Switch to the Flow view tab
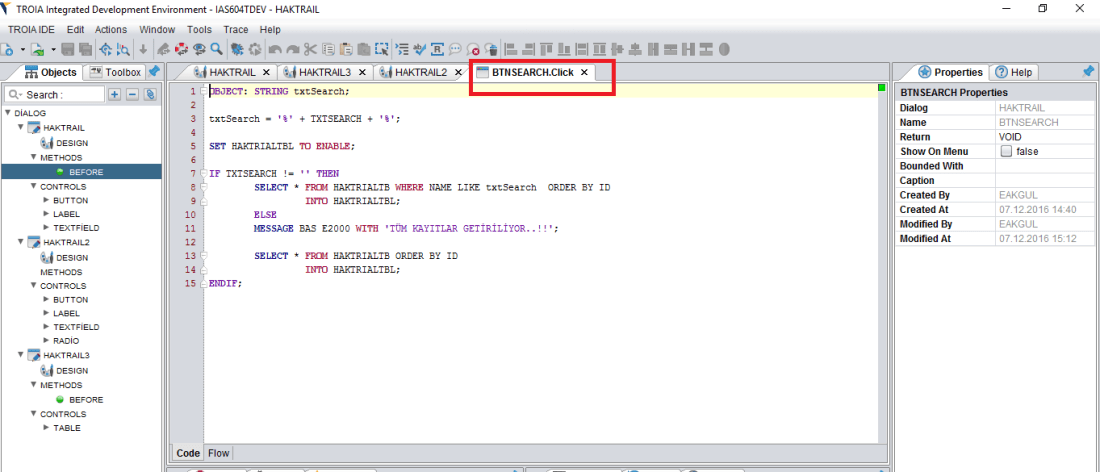The width and height of the screenshot is (1100, 472). (x=218, y=453)
